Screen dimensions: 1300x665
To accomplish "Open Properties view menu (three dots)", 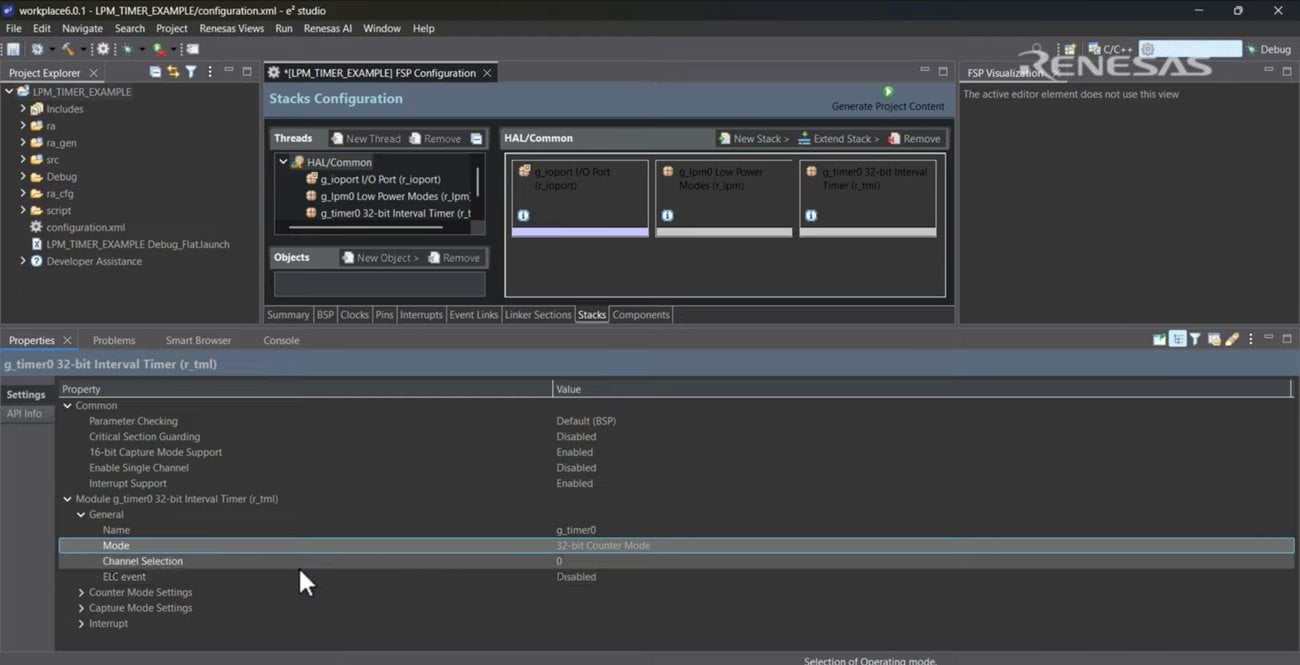I will click(1250, 340).
